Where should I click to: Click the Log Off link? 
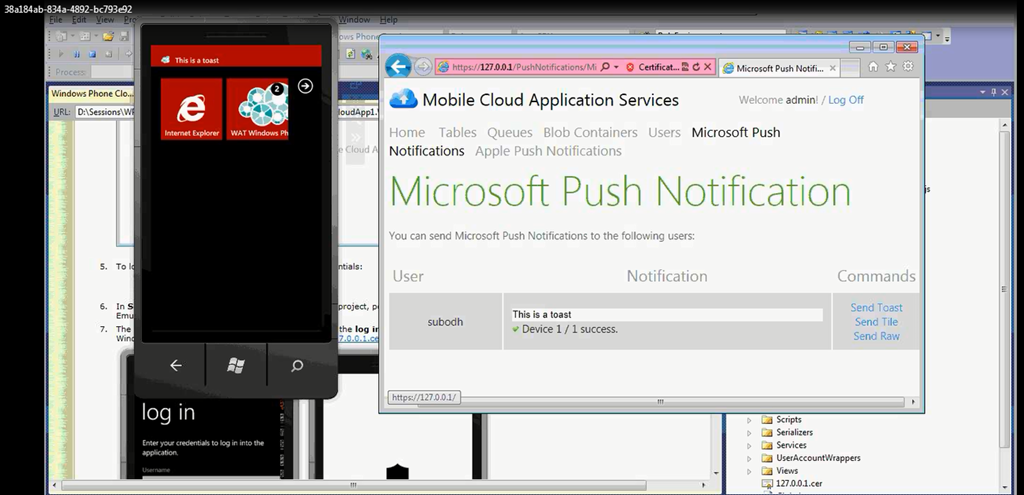coord(846,100)
